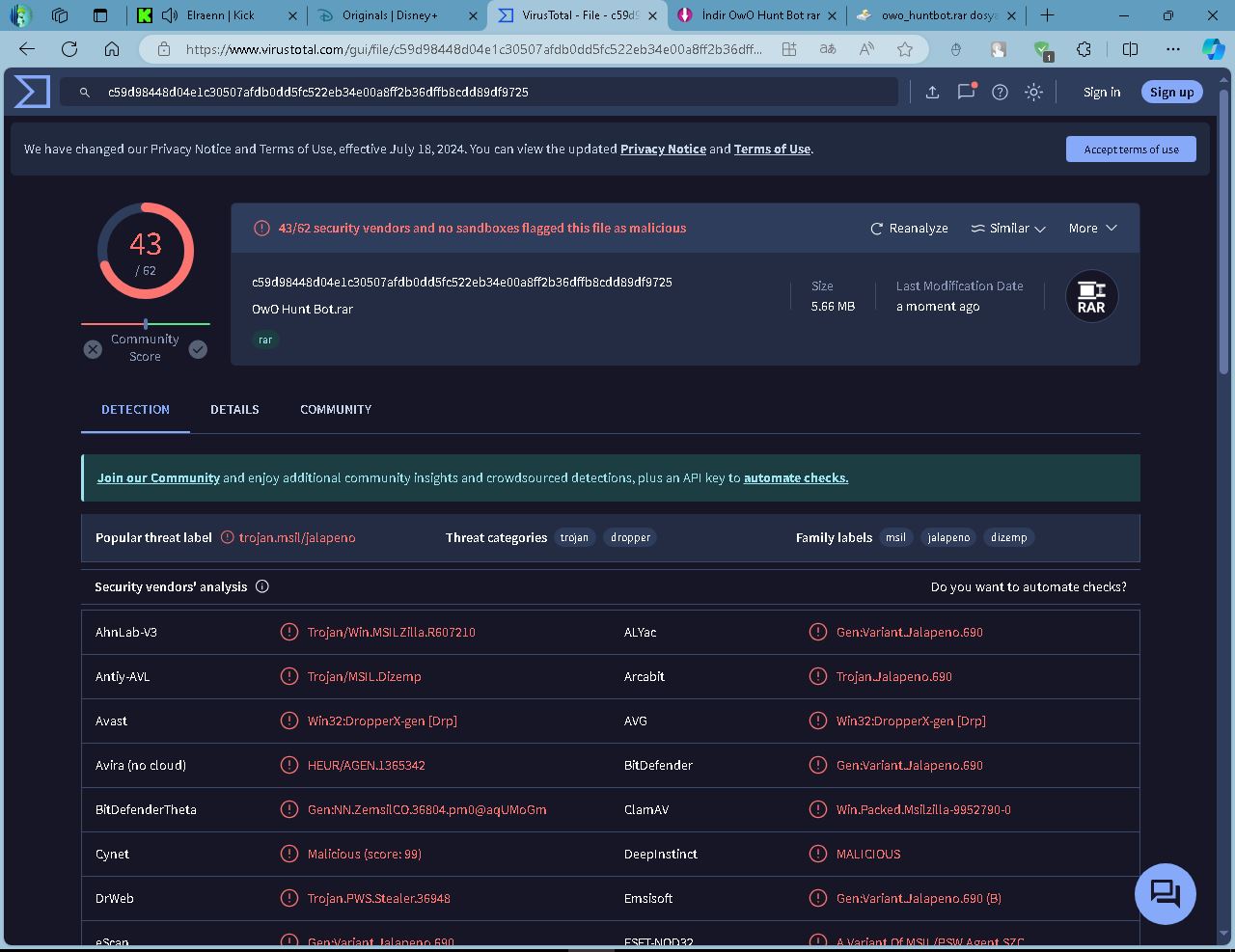Open the Copilot sidebar icon
1235x952 pixels.
[1213, 49]
